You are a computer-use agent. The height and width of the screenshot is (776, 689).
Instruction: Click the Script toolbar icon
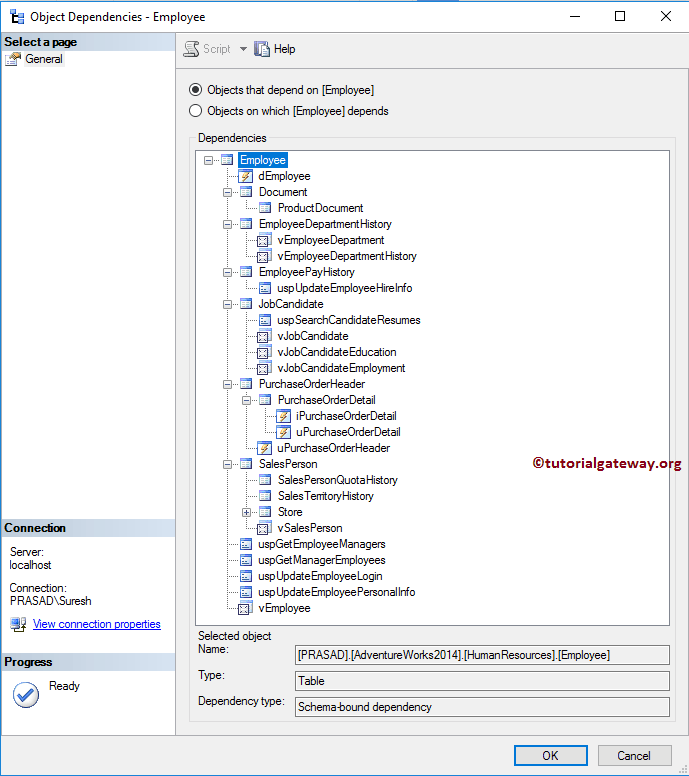(191, 49)
